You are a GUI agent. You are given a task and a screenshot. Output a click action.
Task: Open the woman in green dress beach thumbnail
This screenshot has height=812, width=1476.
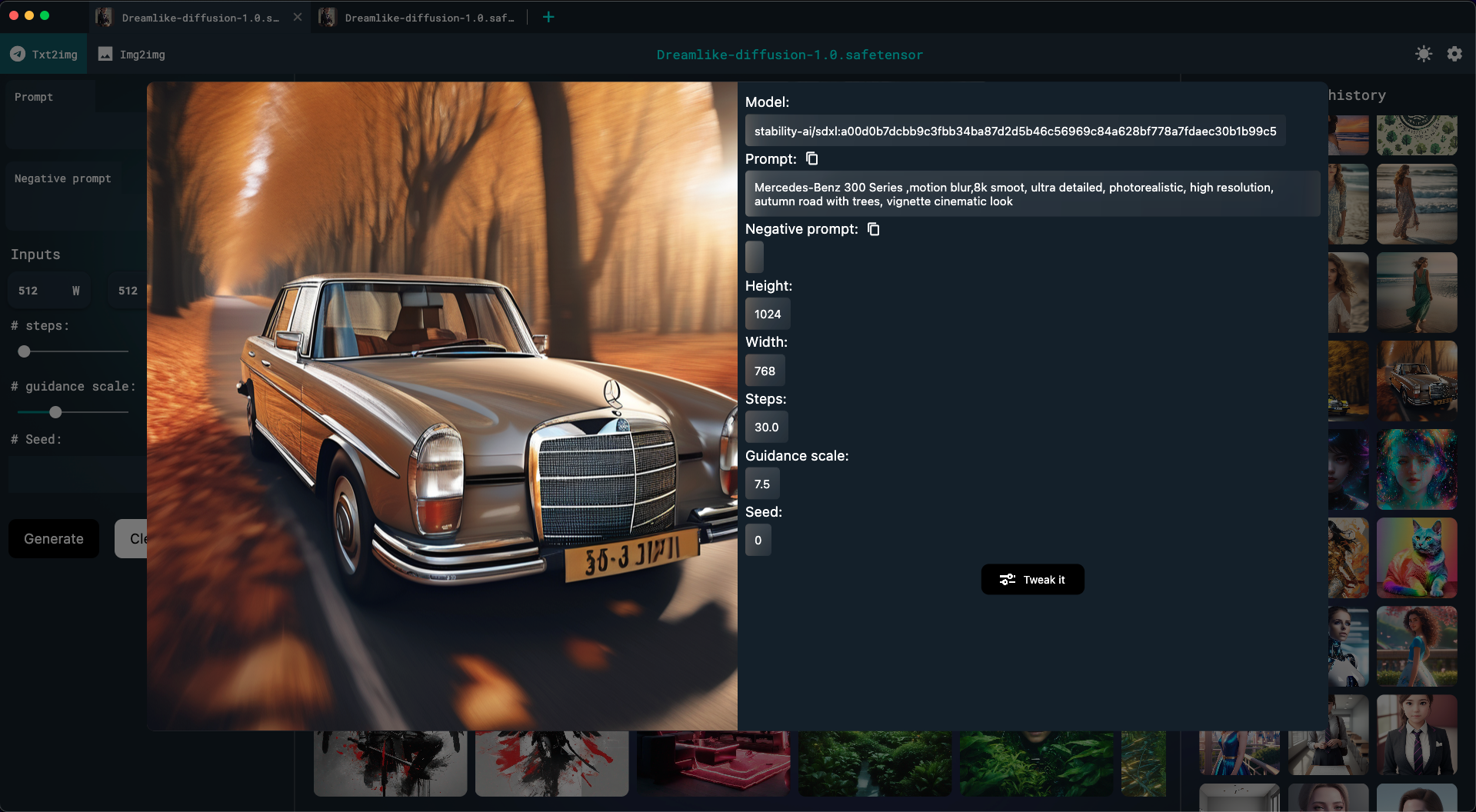pos(1417,293)
